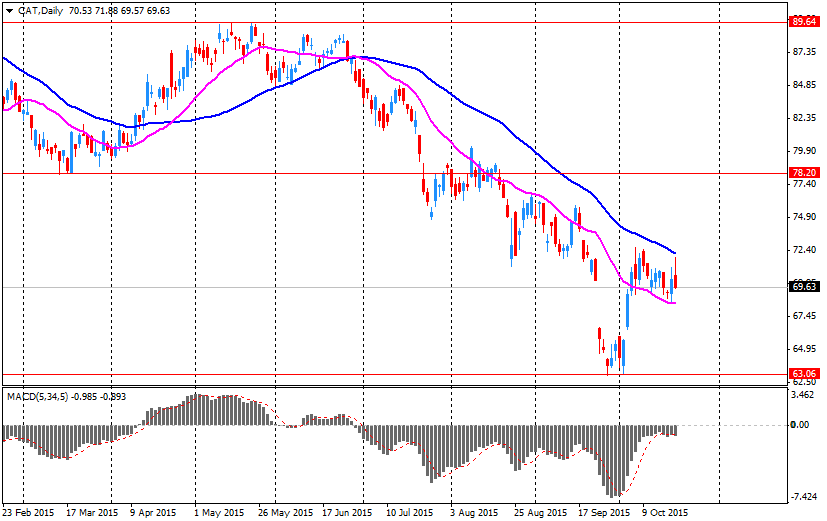
Task: Select the 25 Aug 2015 date label
Action: point(541,513)
